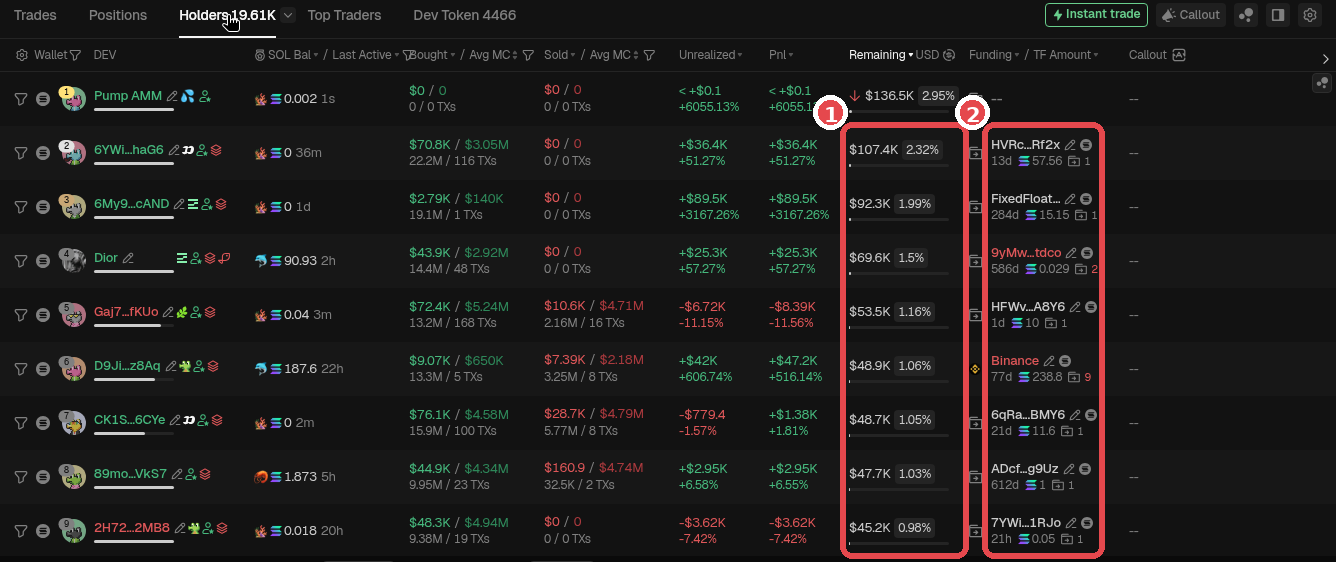The image size is (1336, 562).
Task: Open the explorer icon next to FixedFloat funding
Action: pyautogui.click(x=1086, y=199)
